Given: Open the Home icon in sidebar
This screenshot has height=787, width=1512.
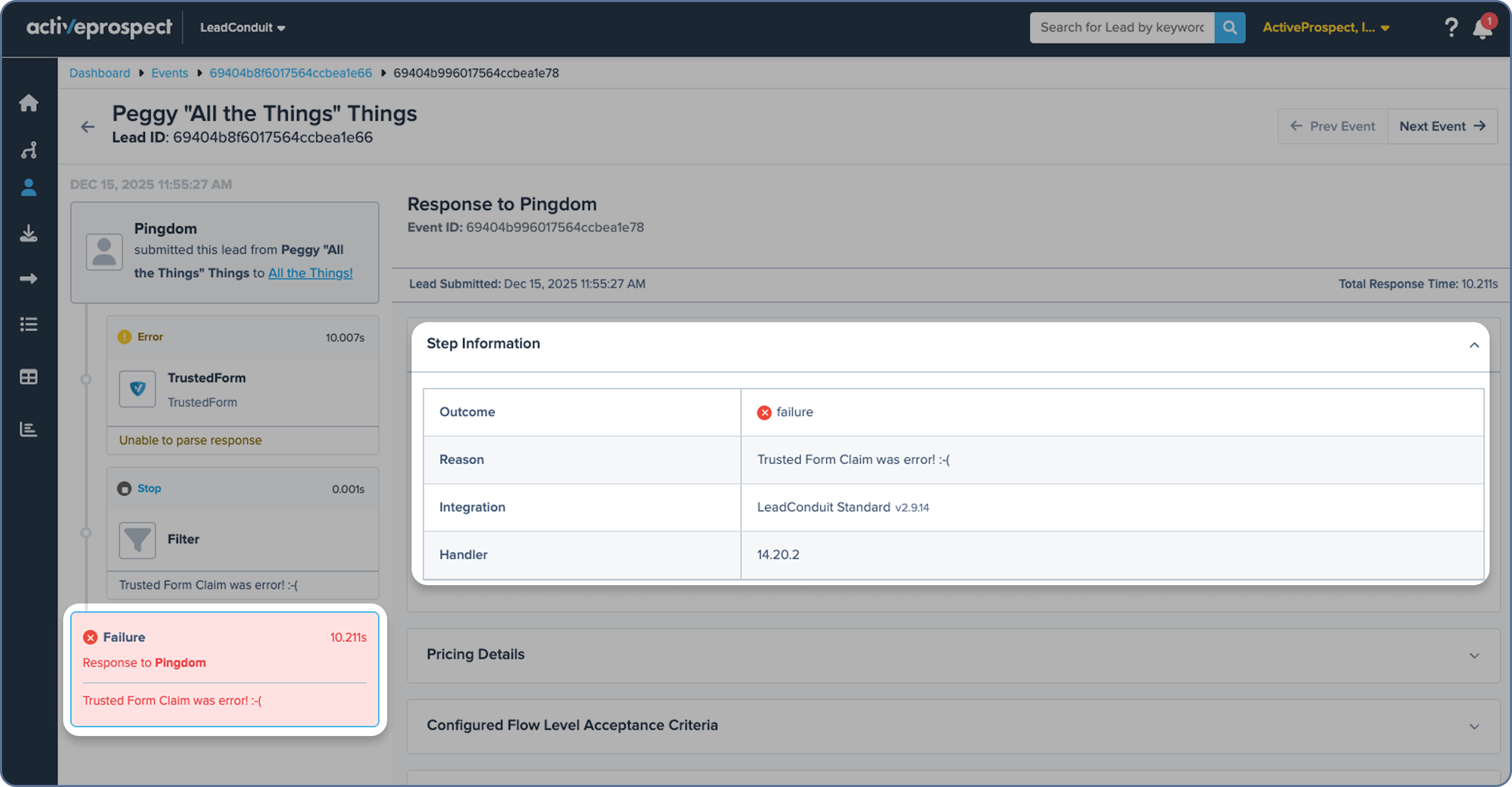Looking at the screenshot, I should 28,103.
